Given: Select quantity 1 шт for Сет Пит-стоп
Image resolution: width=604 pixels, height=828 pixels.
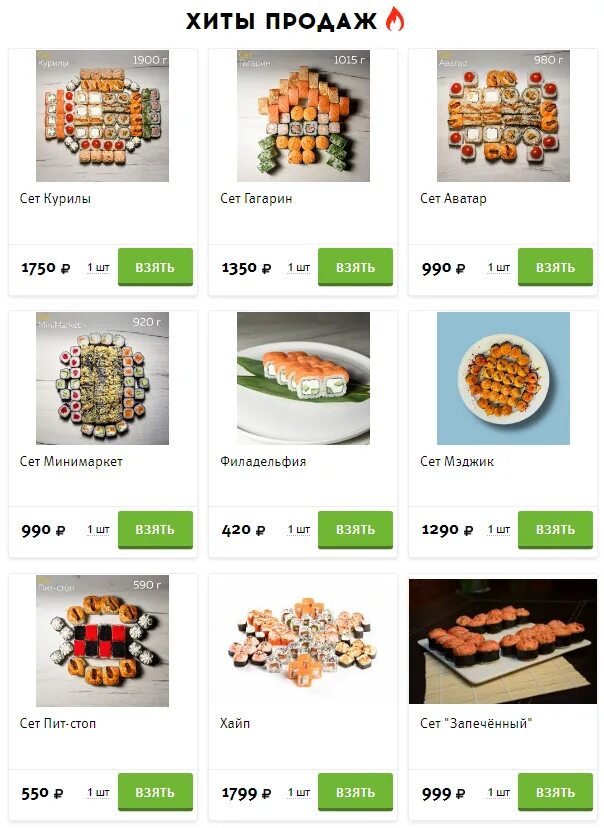Looking at the screenshot, I should (x=98, y=793).
